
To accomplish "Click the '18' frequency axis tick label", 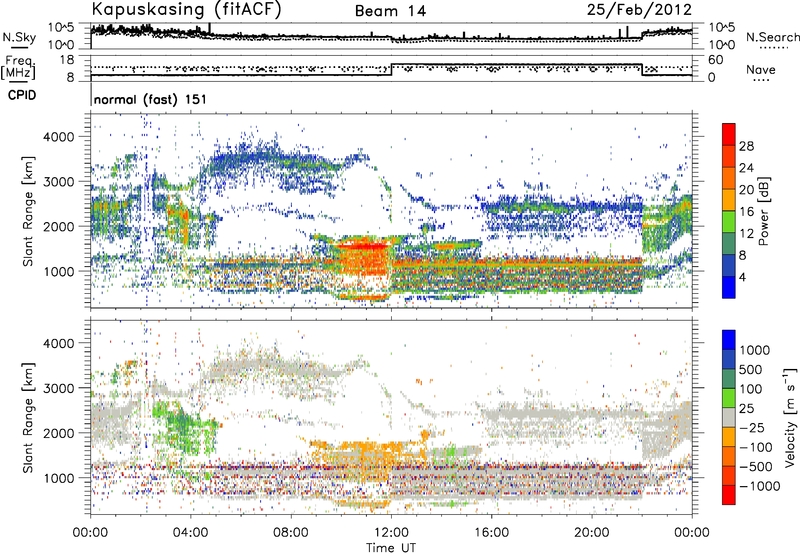I will click(67, 60).
